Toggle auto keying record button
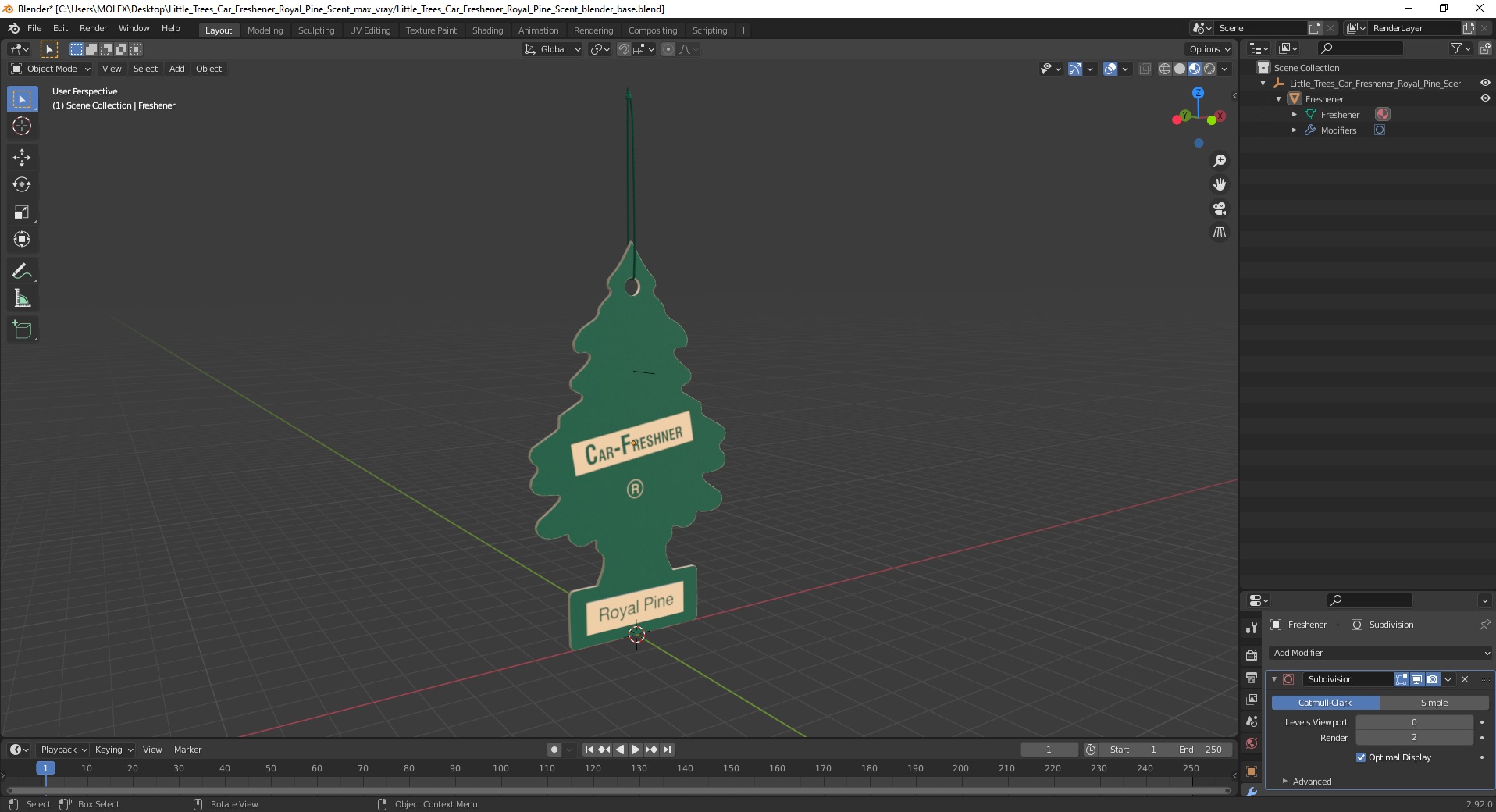Viewport: 1496px width, 812px height. (x=554, y=750)
